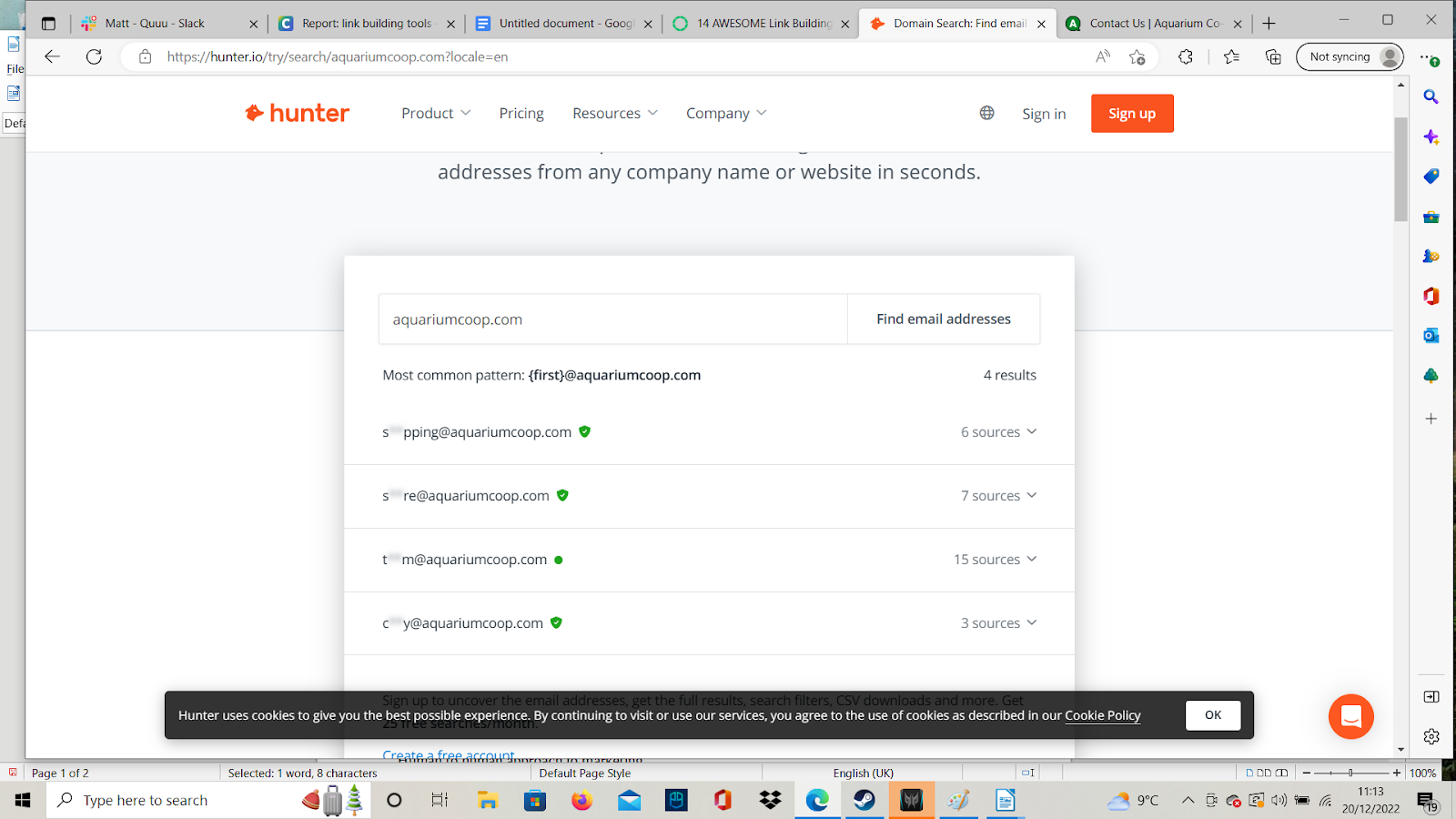Open the tree icon in Edge sidebar
The width and height of the screenshot is (1456, 819).
coord(1431,376)
